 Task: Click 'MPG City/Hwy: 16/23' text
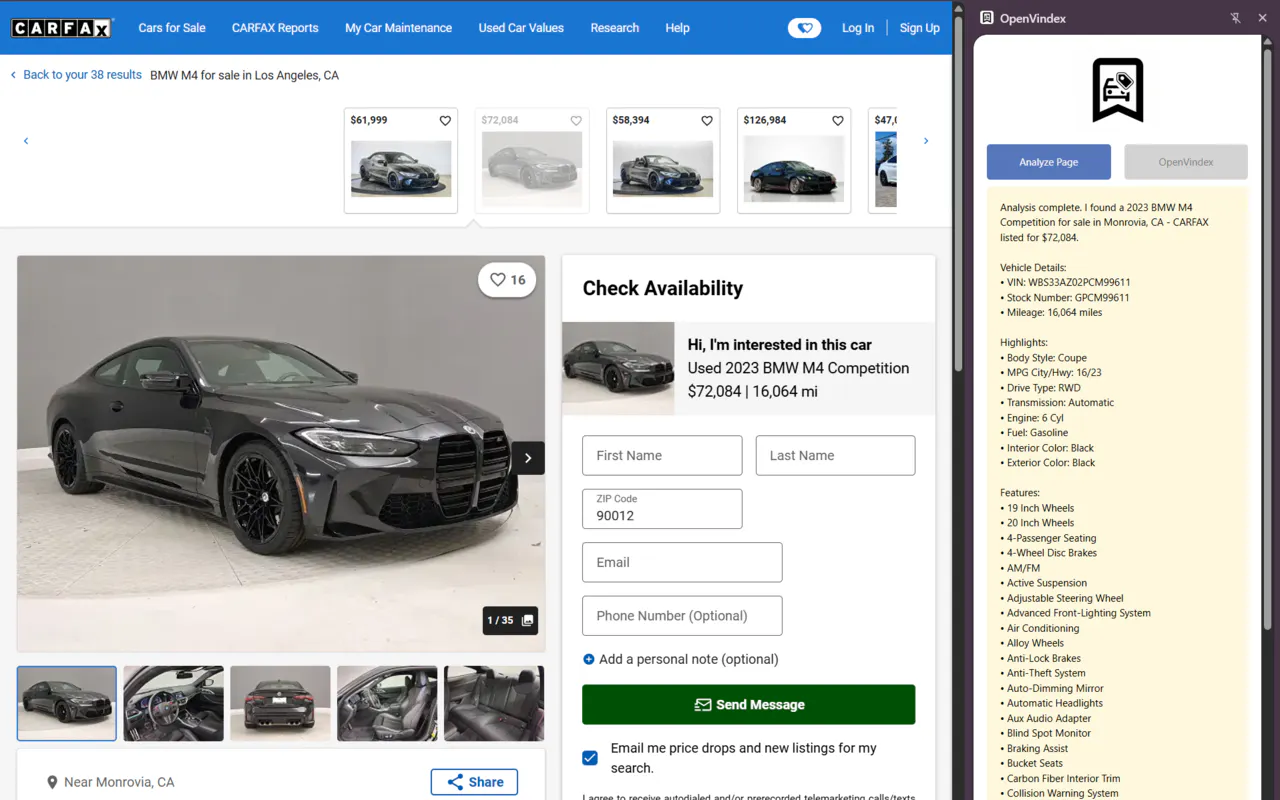(1051, 372)
